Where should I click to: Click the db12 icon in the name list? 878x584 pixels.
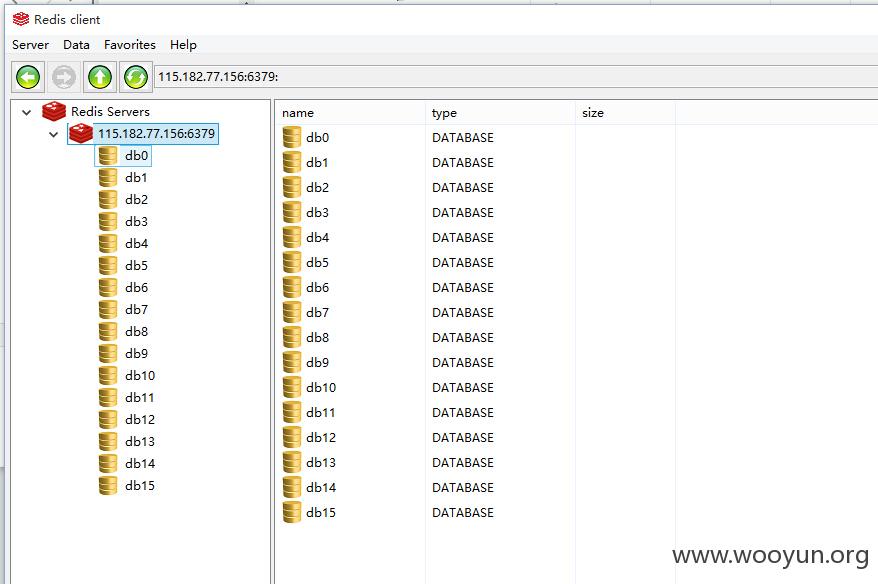(292, 437)
